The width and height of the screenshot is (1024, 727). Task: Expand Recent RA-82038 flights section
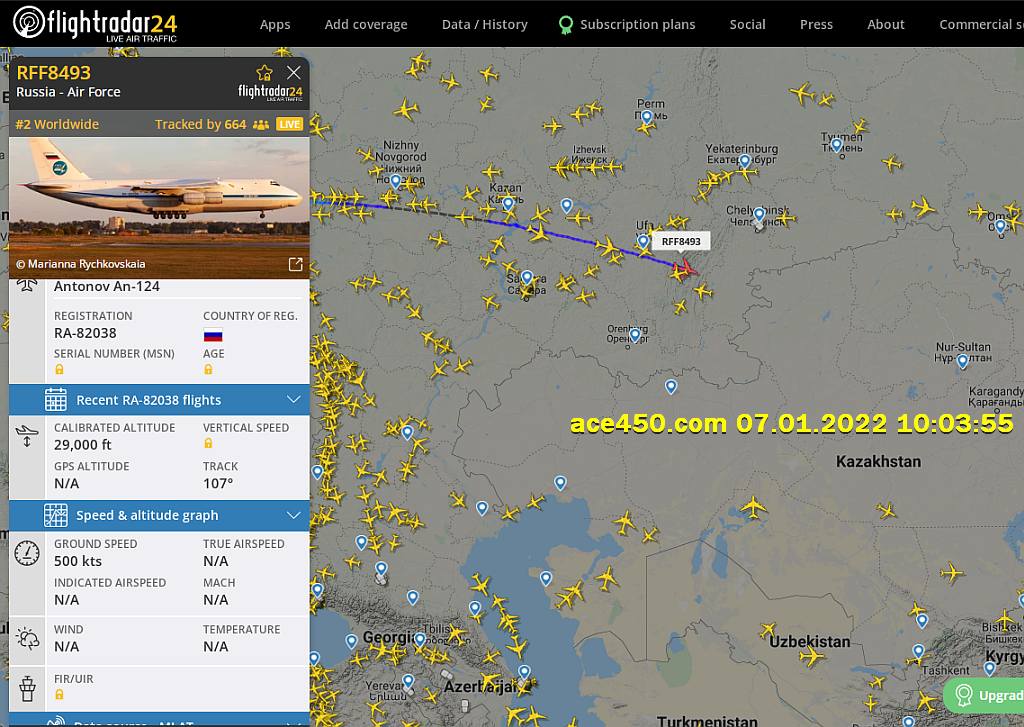(x=159, y=400)
